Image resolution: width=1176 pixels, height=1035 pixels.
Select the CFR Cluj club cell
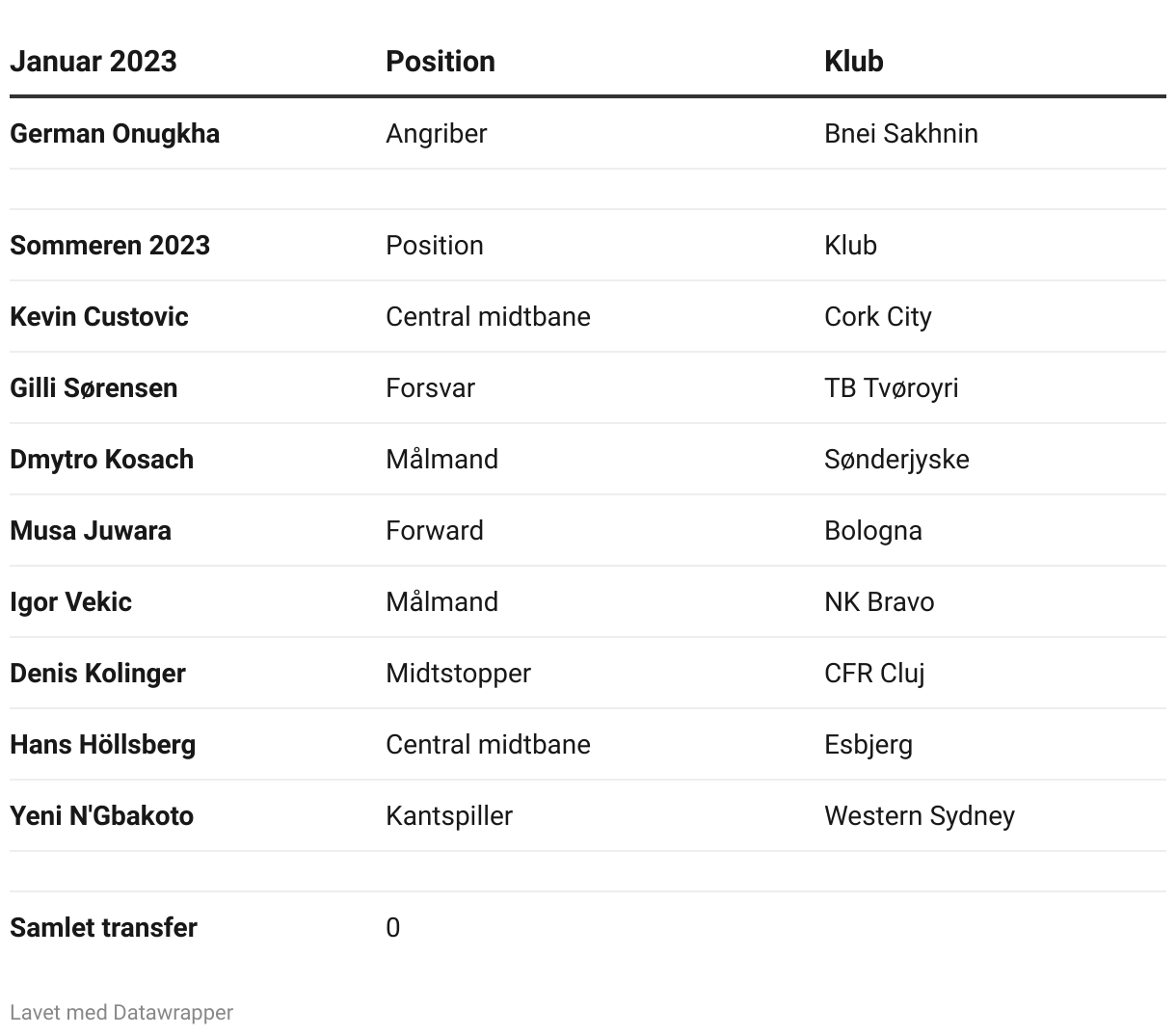[x=874, y=673]
